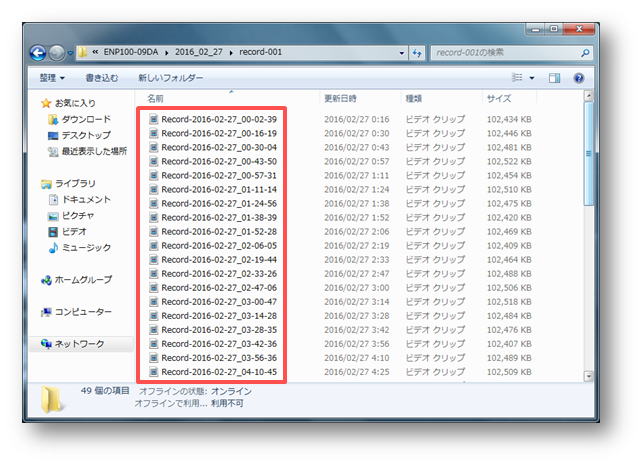Click video icon of Record-2016-02-27_00-16-19
The height and width of the screenshot is (465, 642).
pyautogui.click(x=154, y=133)
